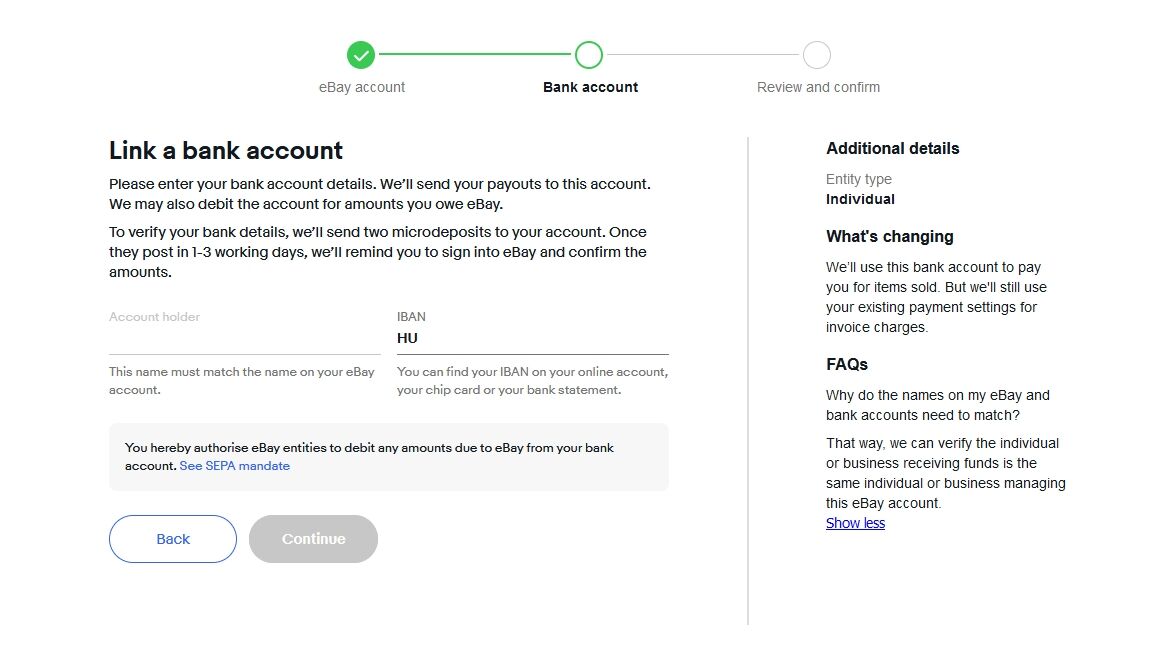Click the green checkmark step icon
This screenshot has width=1149, height=671.
[x=361, y=55]
